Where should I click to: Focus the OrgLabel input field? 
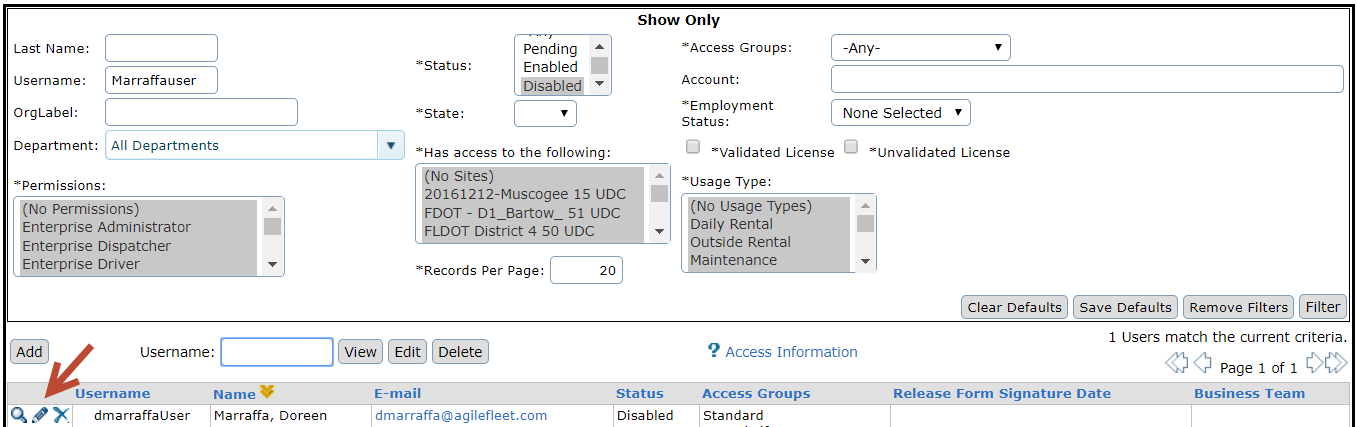201,112
